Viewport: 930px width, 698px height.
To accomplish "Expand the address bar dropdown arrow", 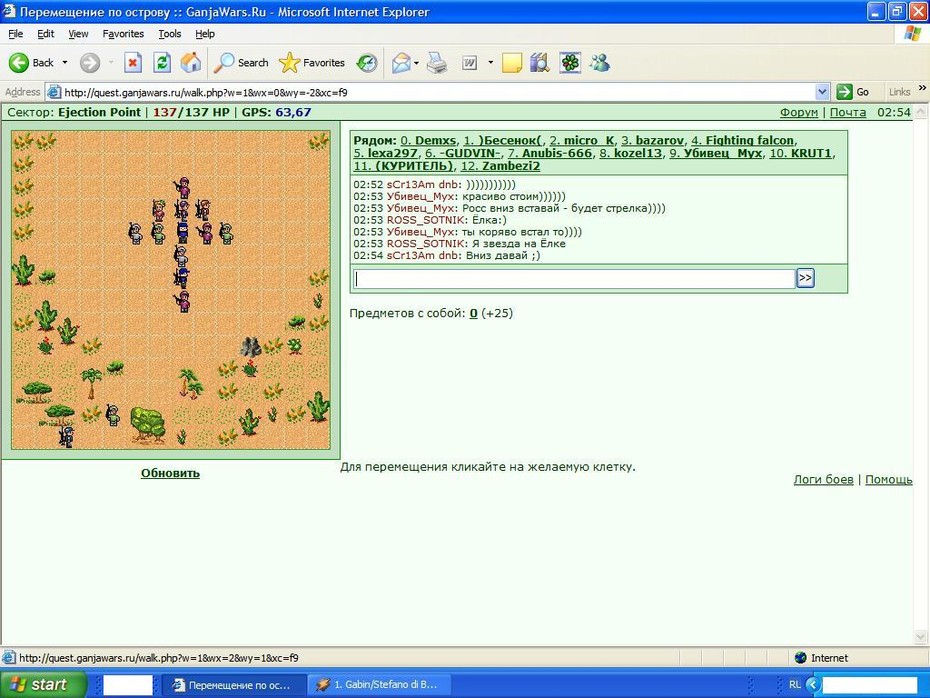I will [x=822, y=92].
